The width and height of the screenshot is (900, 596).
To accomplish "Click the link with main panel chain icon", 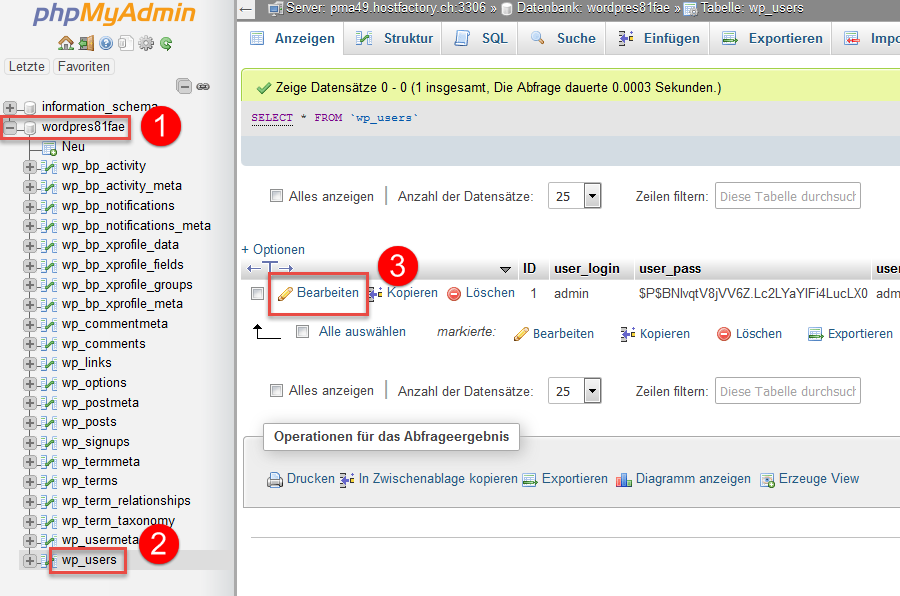I will coord(203,86).
